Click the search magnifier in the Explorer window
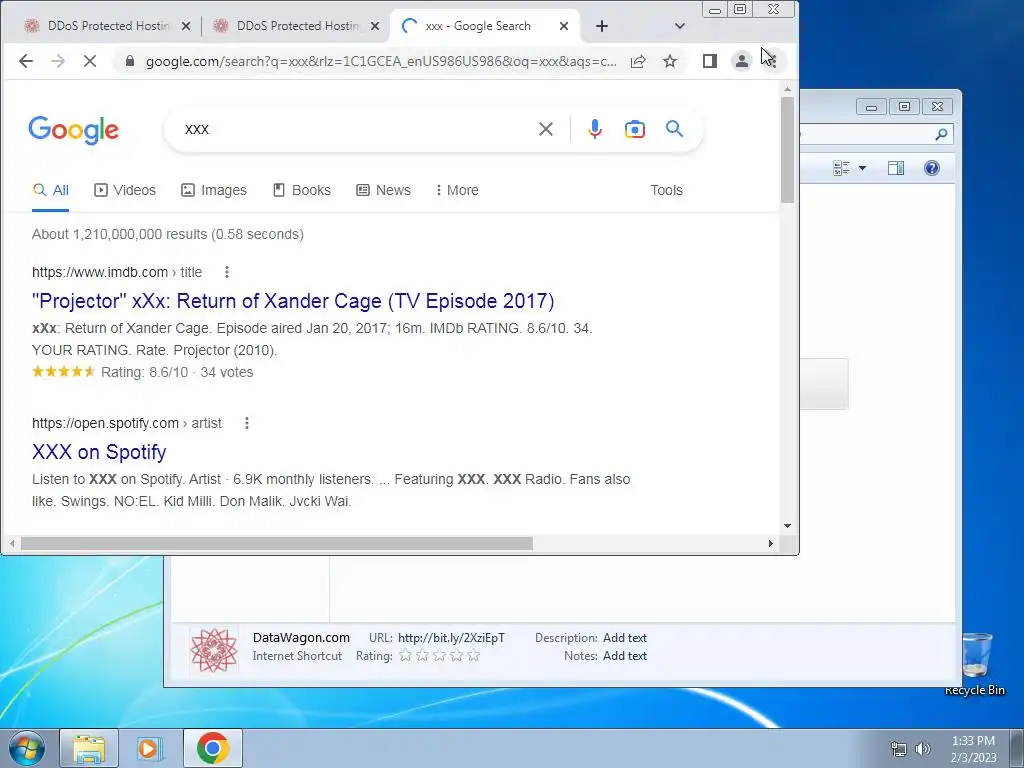 [x=941, y=134]
